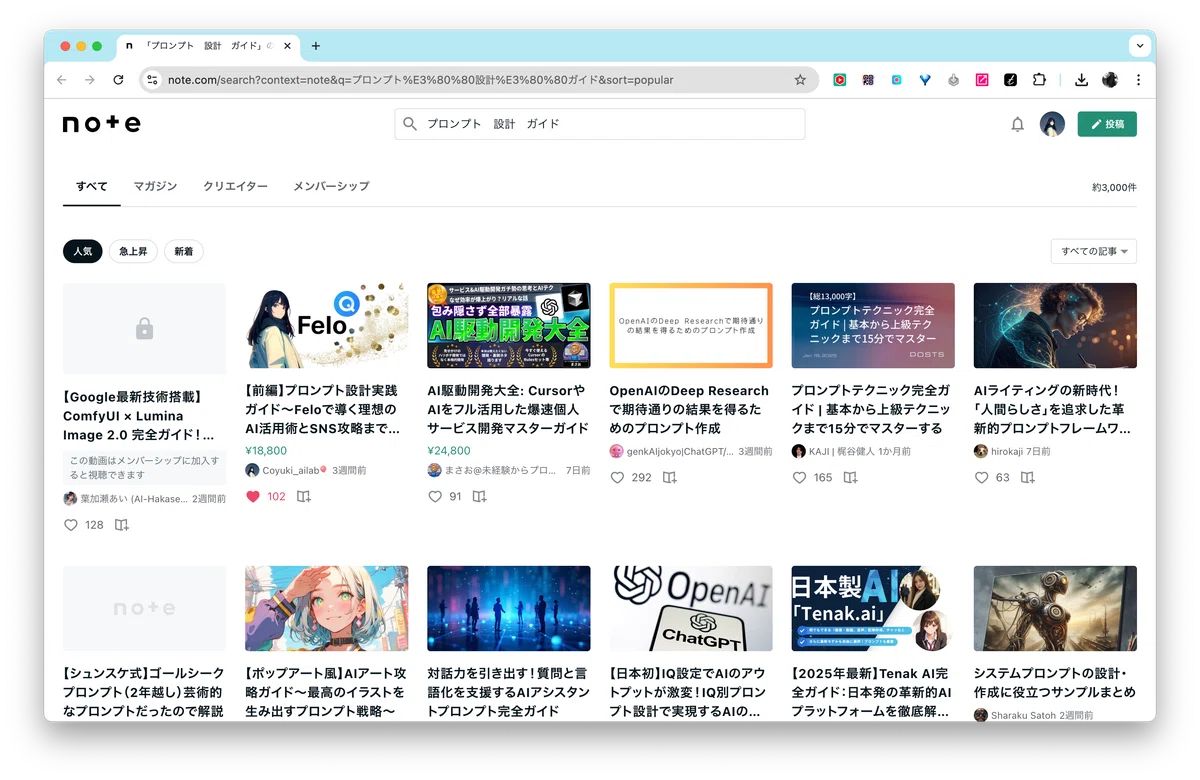Bookmark this page with the star icon

pyautogui.click(x=800, y=80)
